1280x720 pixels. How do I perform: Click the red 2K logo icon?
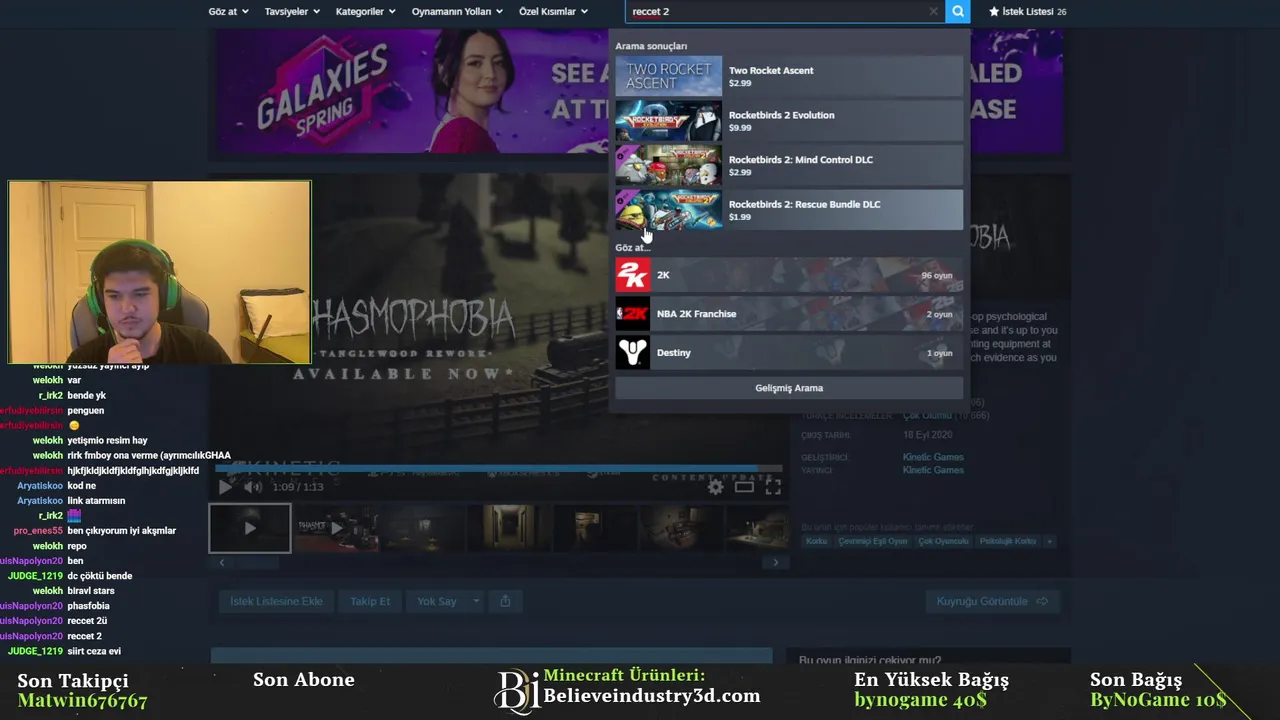point(632,275)
